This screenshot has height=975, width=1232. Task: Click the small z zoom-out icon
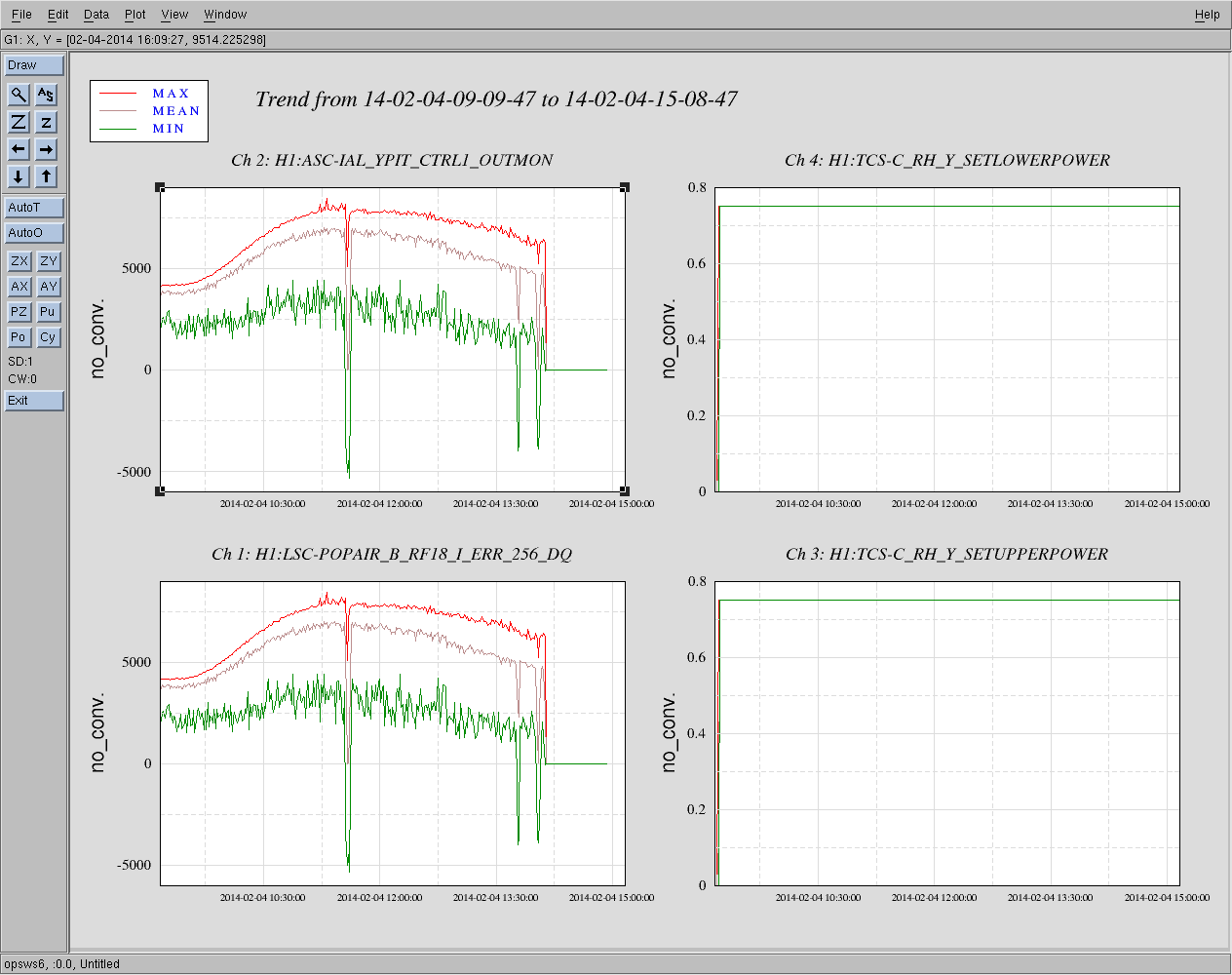click(46, 122)
